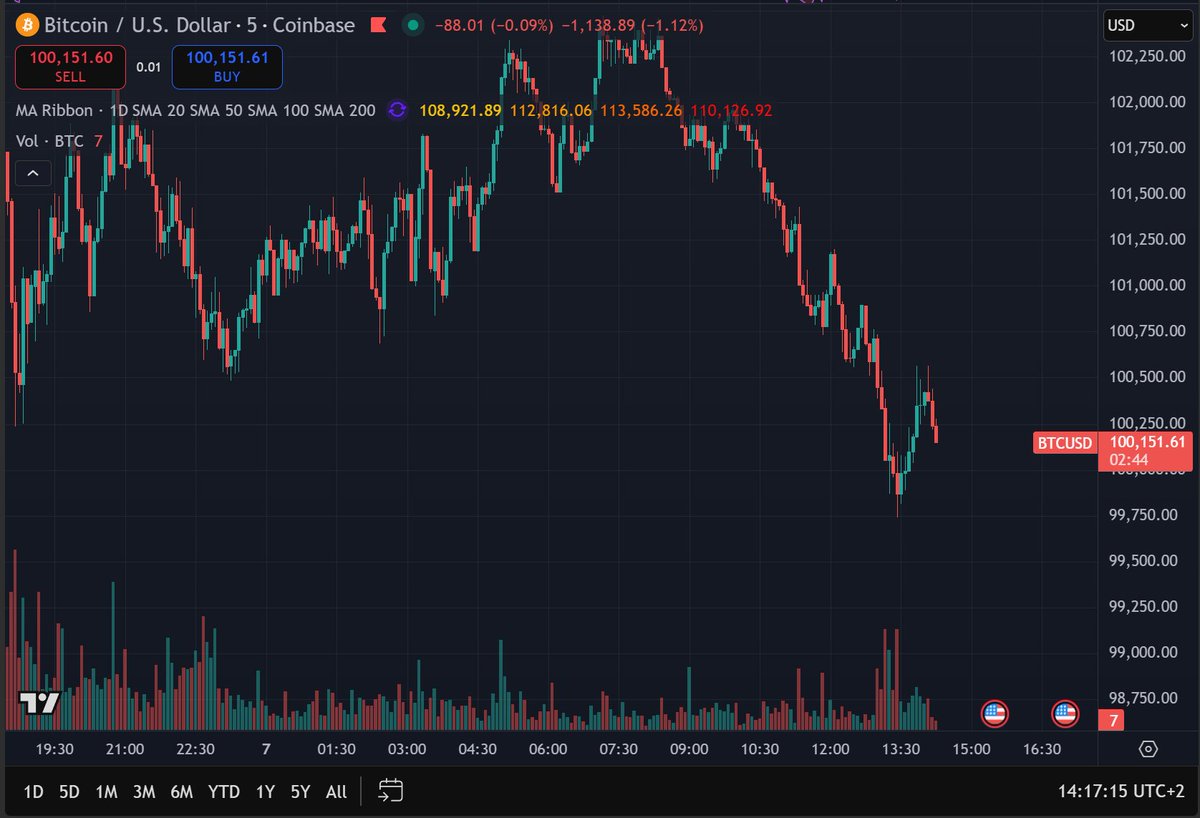This screenshot has height=818, width=1200.
Task: Select the 1Y time range
Action: [x=265, y=791]
